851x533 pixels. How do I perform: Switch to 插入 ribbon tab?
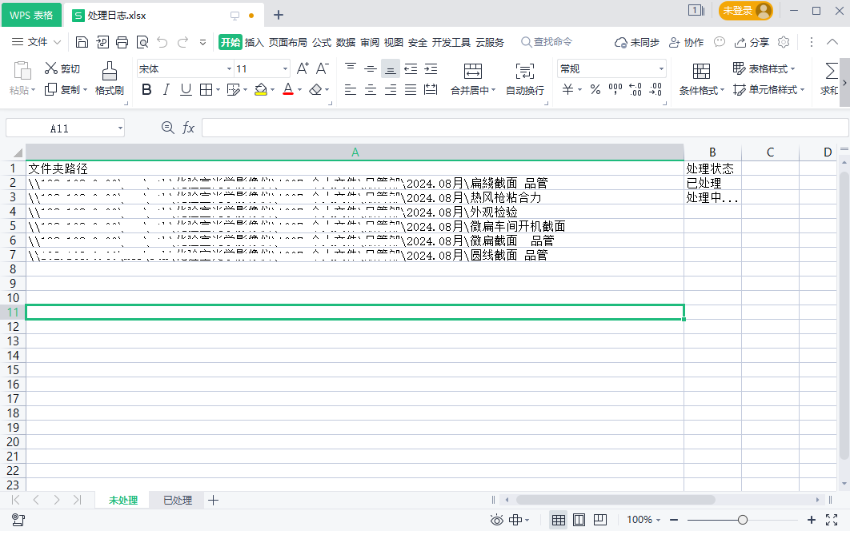click(254, 42)
